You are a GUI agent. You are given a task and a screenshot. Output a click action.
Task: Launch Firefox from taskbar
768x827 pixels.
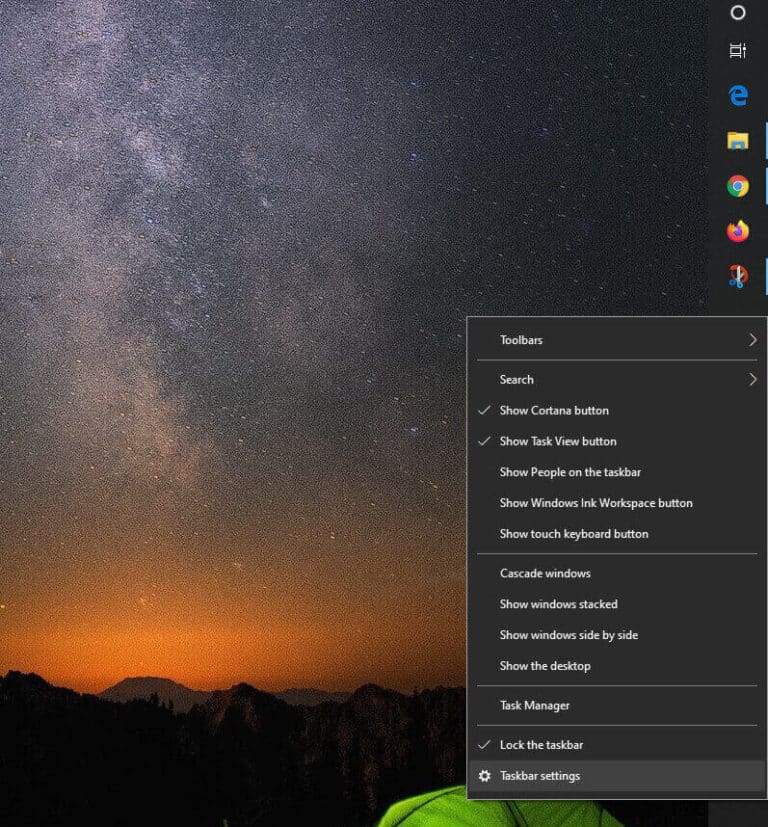point(738,231)
